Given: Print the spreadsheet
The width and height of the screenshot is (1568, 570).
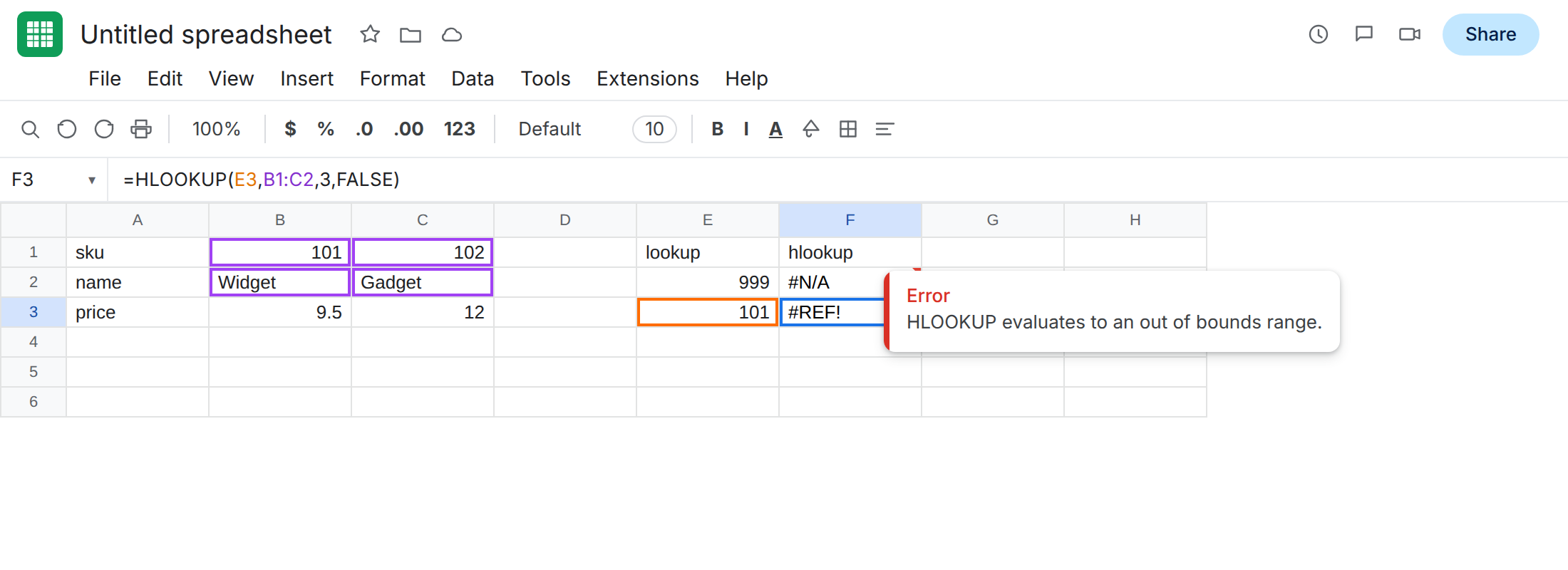Looking at the screenshot, I should click(141, 129).
